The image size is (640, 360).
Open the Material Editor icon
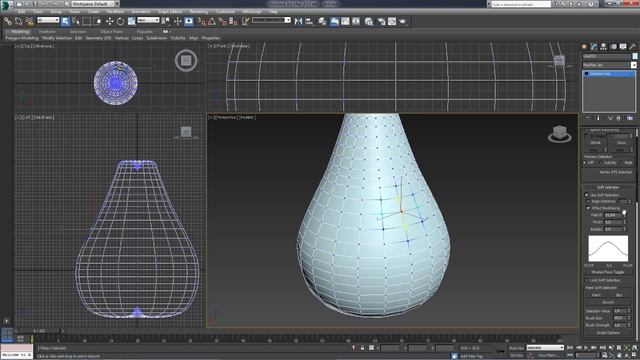(369, 21)
